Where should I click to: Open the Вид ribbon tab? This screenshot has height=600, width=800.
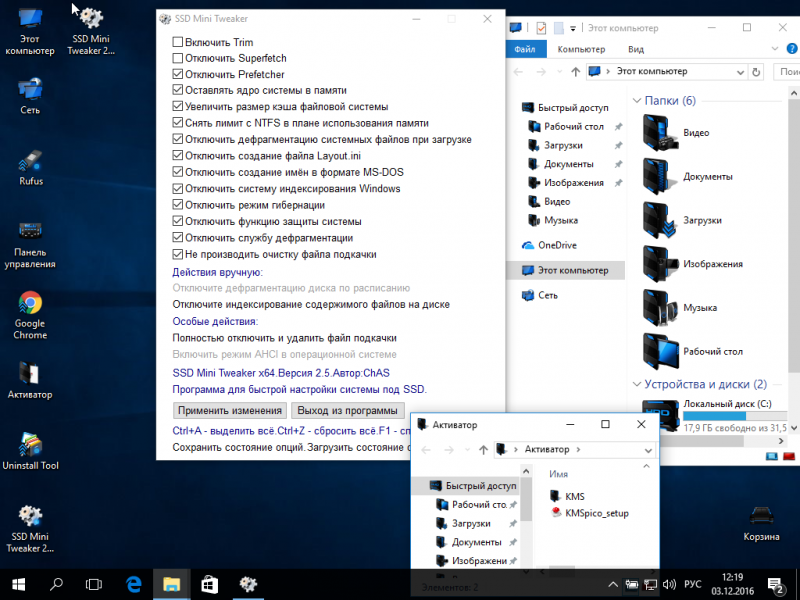pyautogui.click(x=636, y=49)
